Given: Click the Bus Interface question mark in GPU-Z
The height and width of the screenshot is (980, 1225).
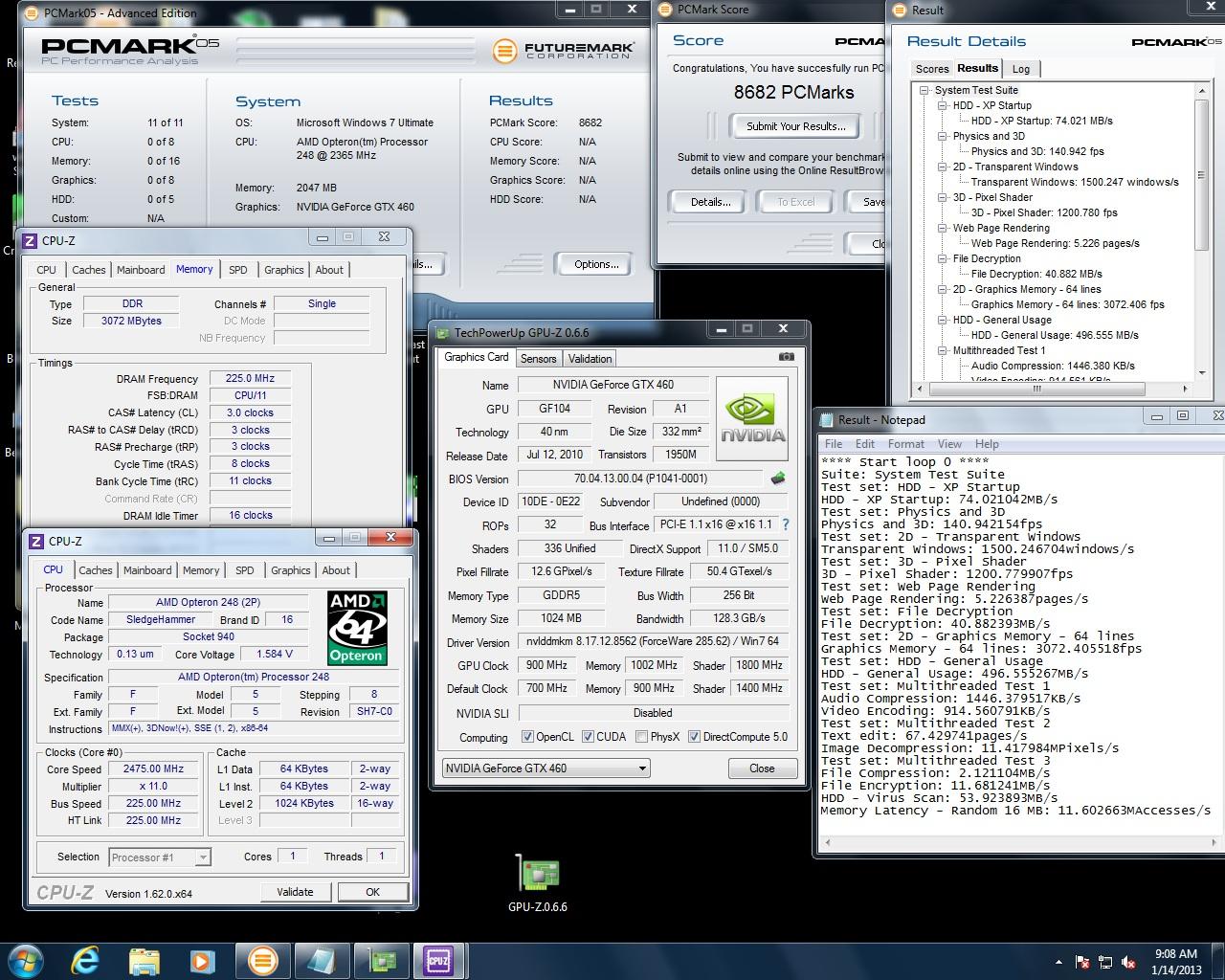Looking at the screenshot, I should [x=786, y=524].
